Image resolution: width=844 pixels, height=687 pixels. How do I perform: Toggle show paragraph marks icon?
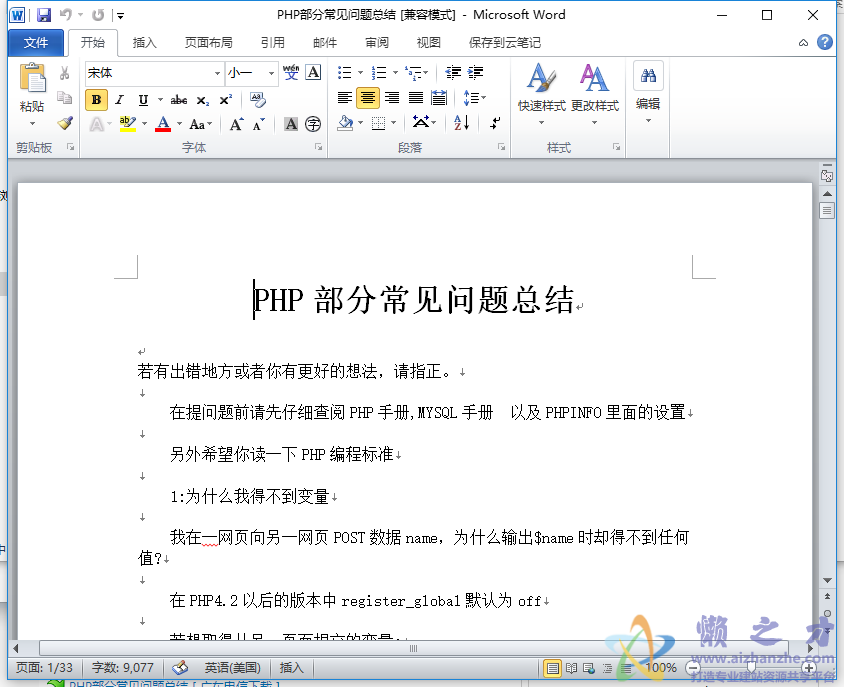click(495, 123)
